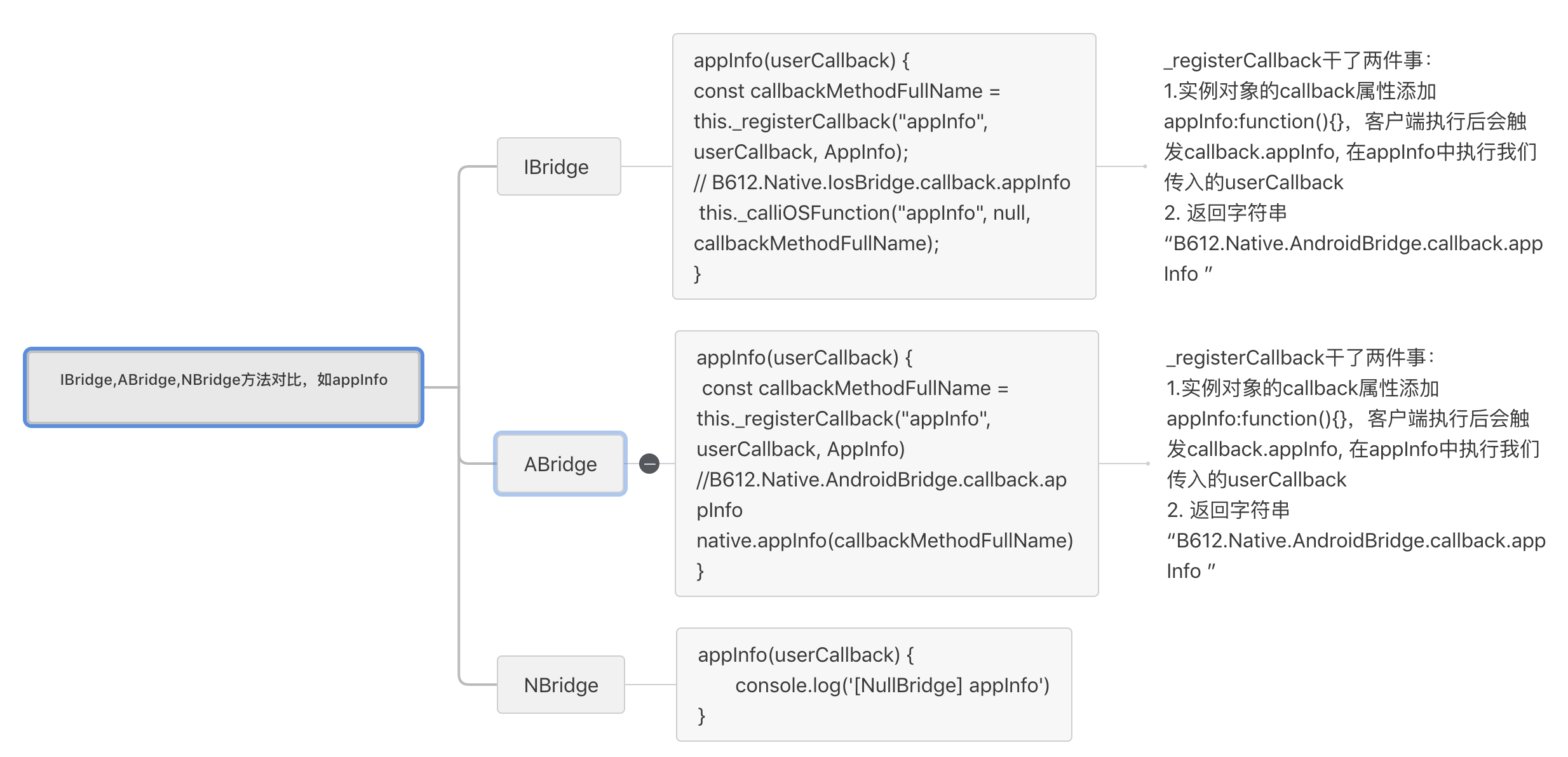Select the NBridge node
Viewport: 1568px width, 757px height.
click(560, 685)
